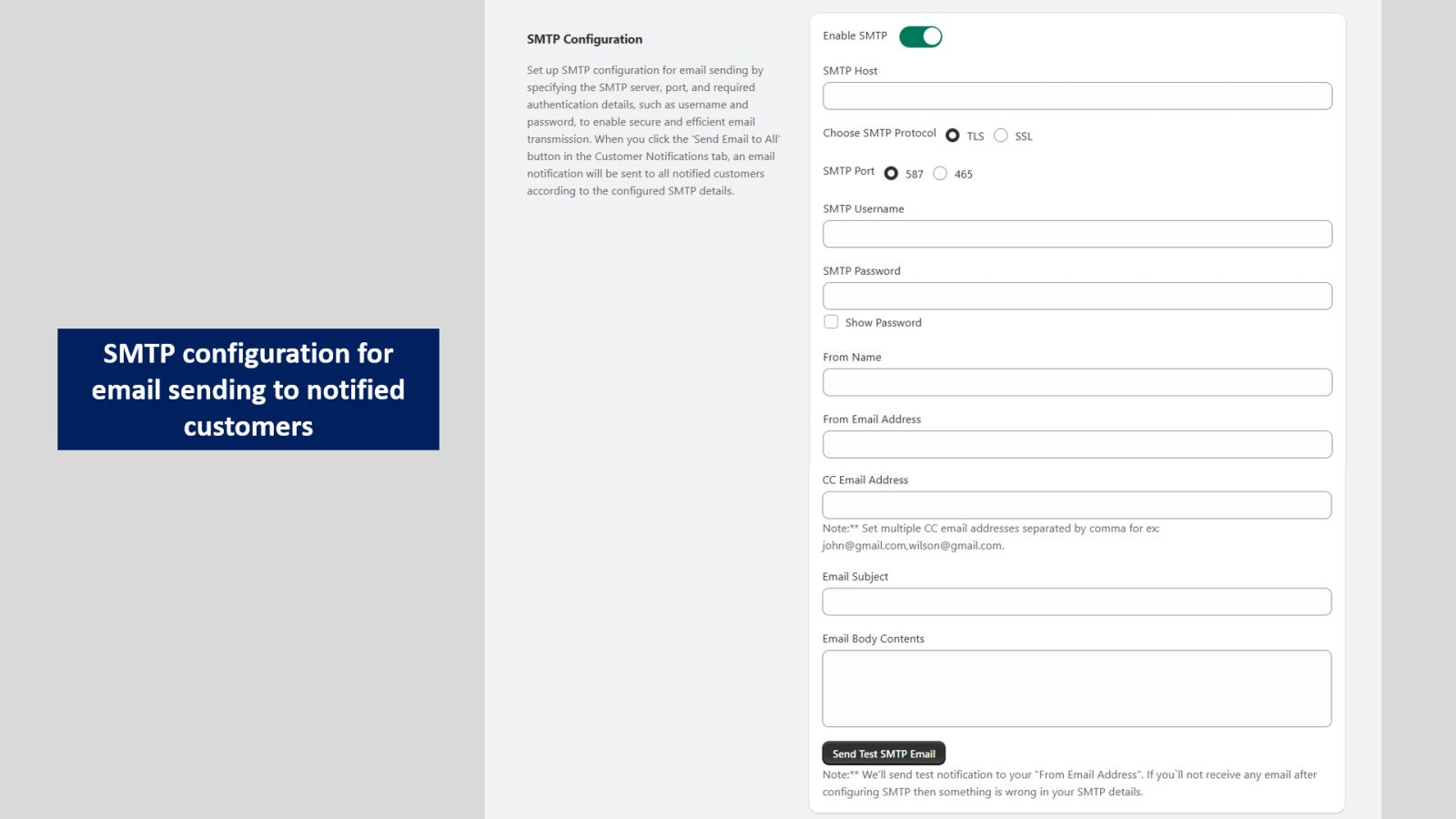The width and height of the screenshot is (1456, 819).
Task: Send a test SMTP email
Action: point(884,753)
